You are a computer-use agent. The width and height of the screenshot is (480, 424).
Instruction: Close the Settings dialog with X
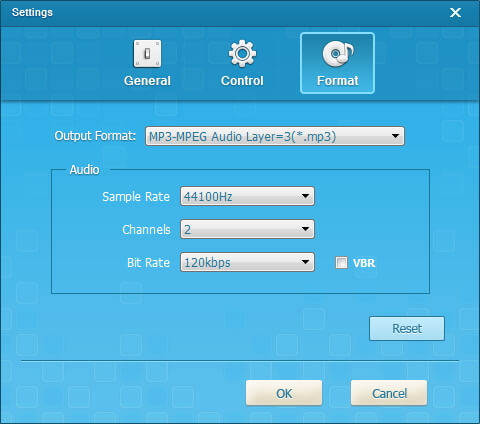click(455, 13)
